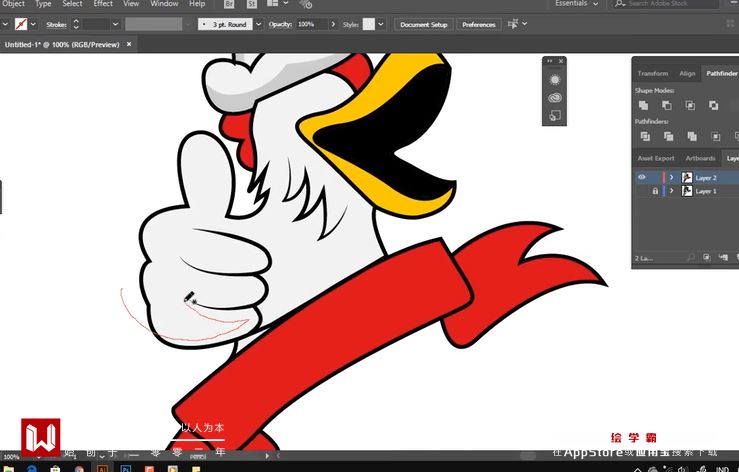Close the Untitled-1 document tab
The width and height of the screenshot is (739, 472).
click(x=129, y=44)
